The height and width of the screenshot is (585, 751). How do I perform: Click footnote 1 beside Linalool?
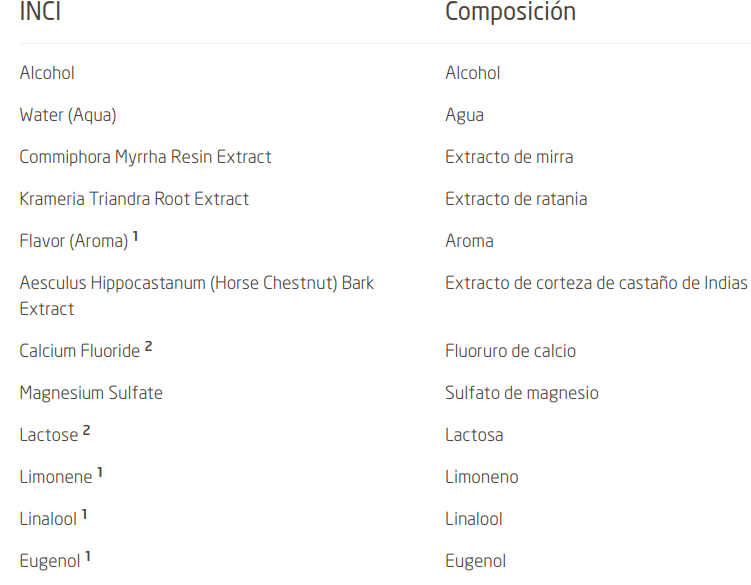(x=84, y=515)
